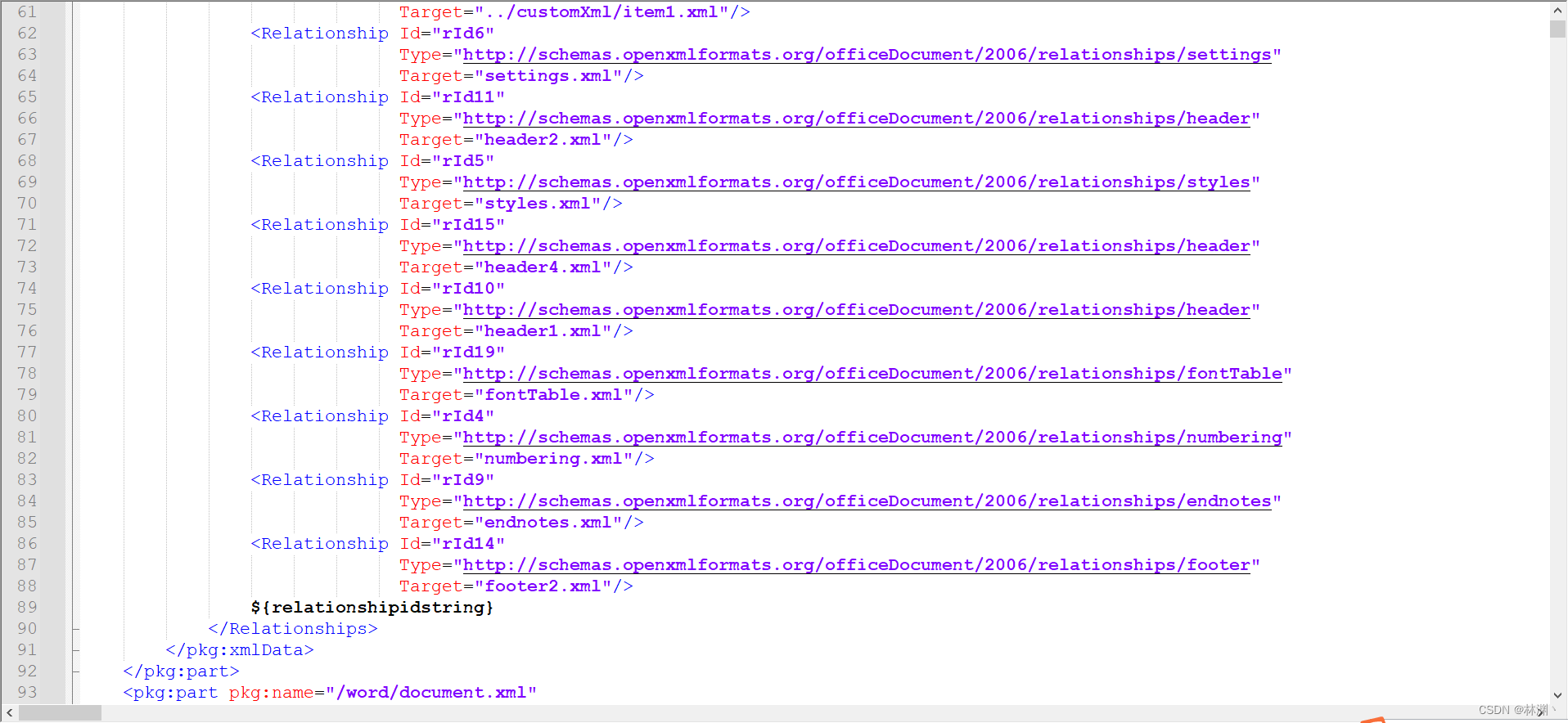Click the Id="rId10" attribute
Screen dimensions: 1568x723
pos(453,289)
